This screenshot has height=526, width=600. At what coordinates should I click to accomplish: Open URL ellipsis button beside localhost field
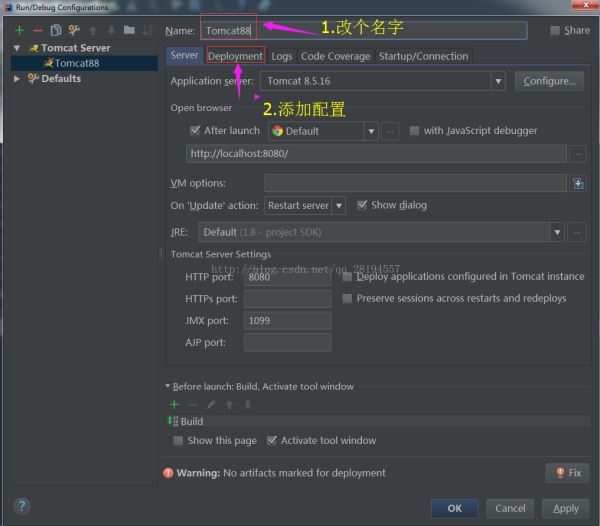point(578,154)
